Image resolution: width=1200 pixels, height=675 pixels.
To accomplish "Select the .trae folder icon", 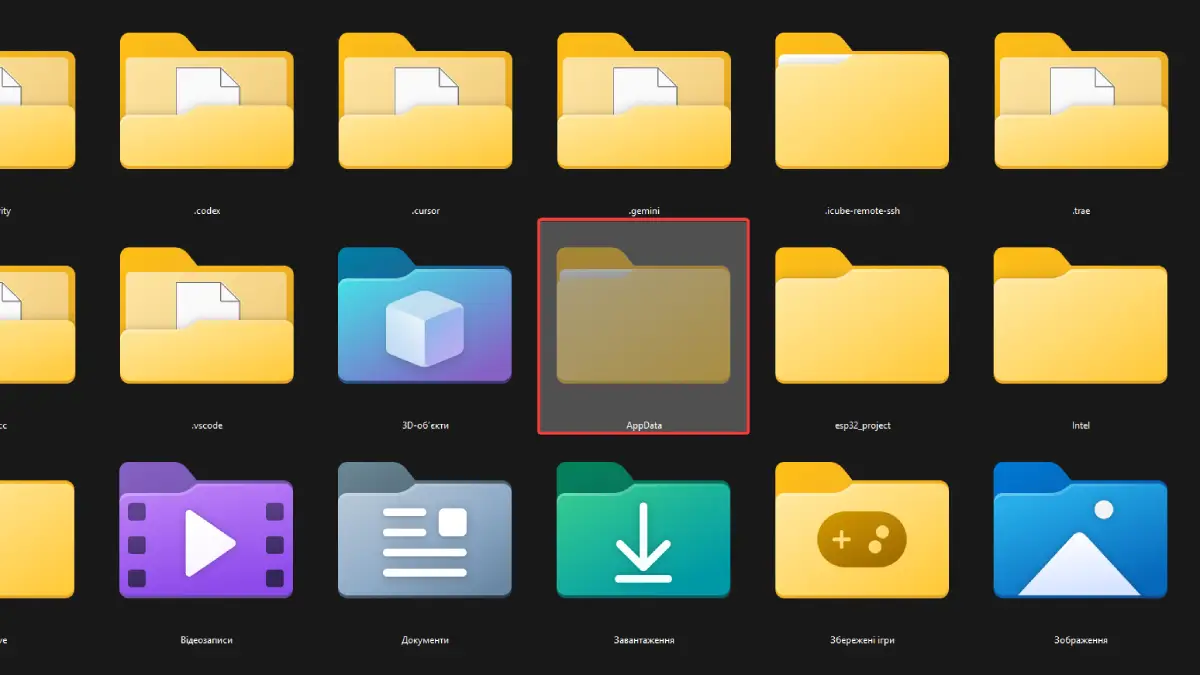I will click(1081, 101).
